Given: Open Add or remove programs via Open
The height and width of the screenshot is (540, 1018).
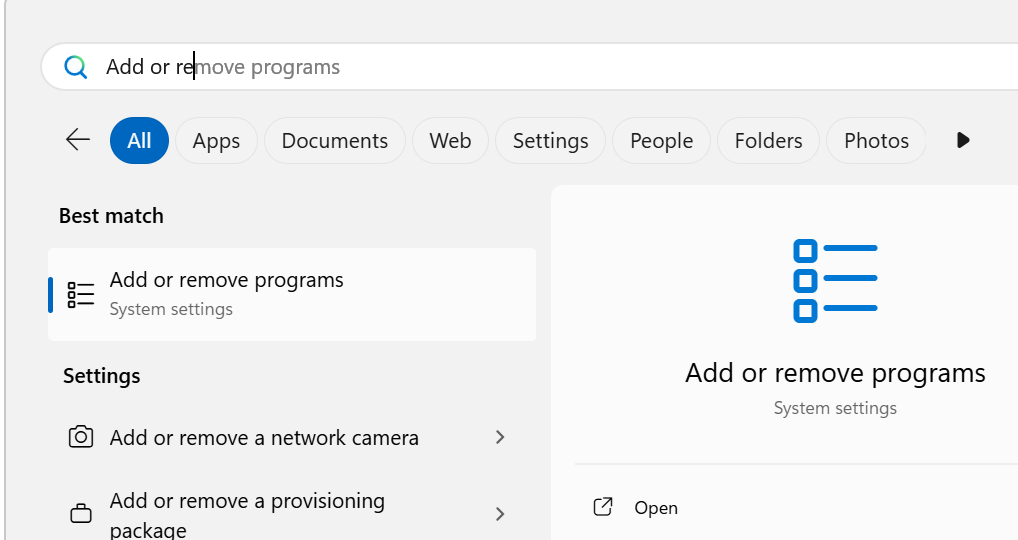Looking at the screenshot, I should 655,508.
